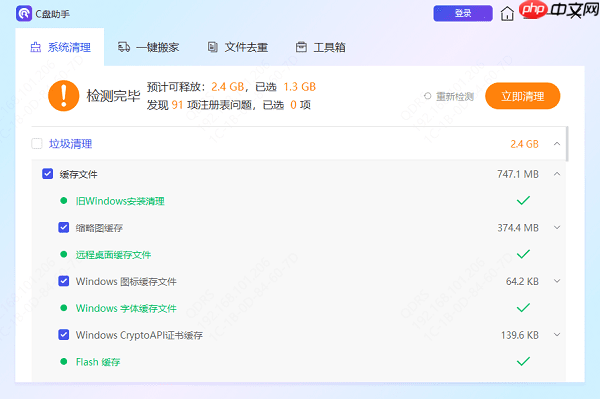This screenshot has height=399, width=600.
Task: Click the 远程桌面缓存文件 item label
Action: coord(113,254)
